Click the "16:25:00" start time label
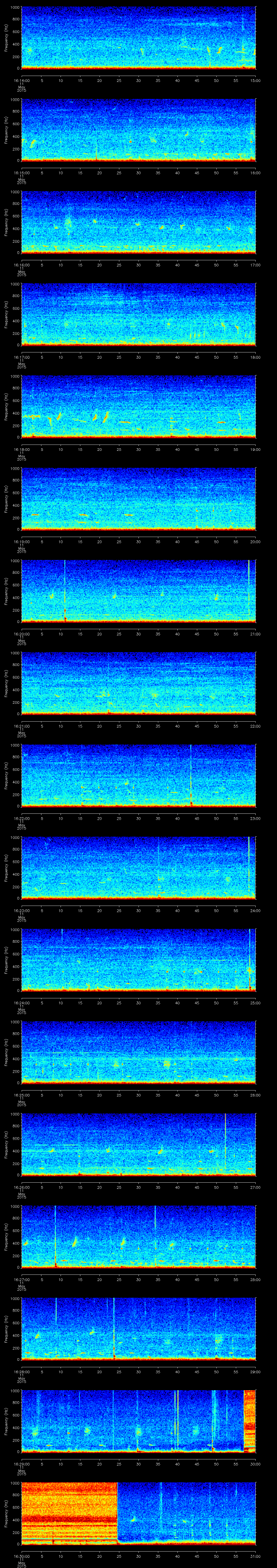 (x=21, y=1095)
